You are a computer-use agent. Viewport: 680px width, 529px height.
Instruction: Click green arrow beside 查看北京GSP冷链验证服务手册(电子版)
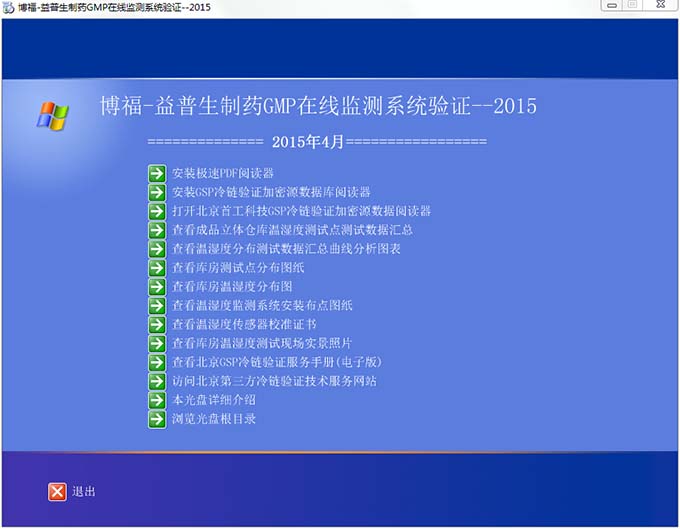coord(157,362)
